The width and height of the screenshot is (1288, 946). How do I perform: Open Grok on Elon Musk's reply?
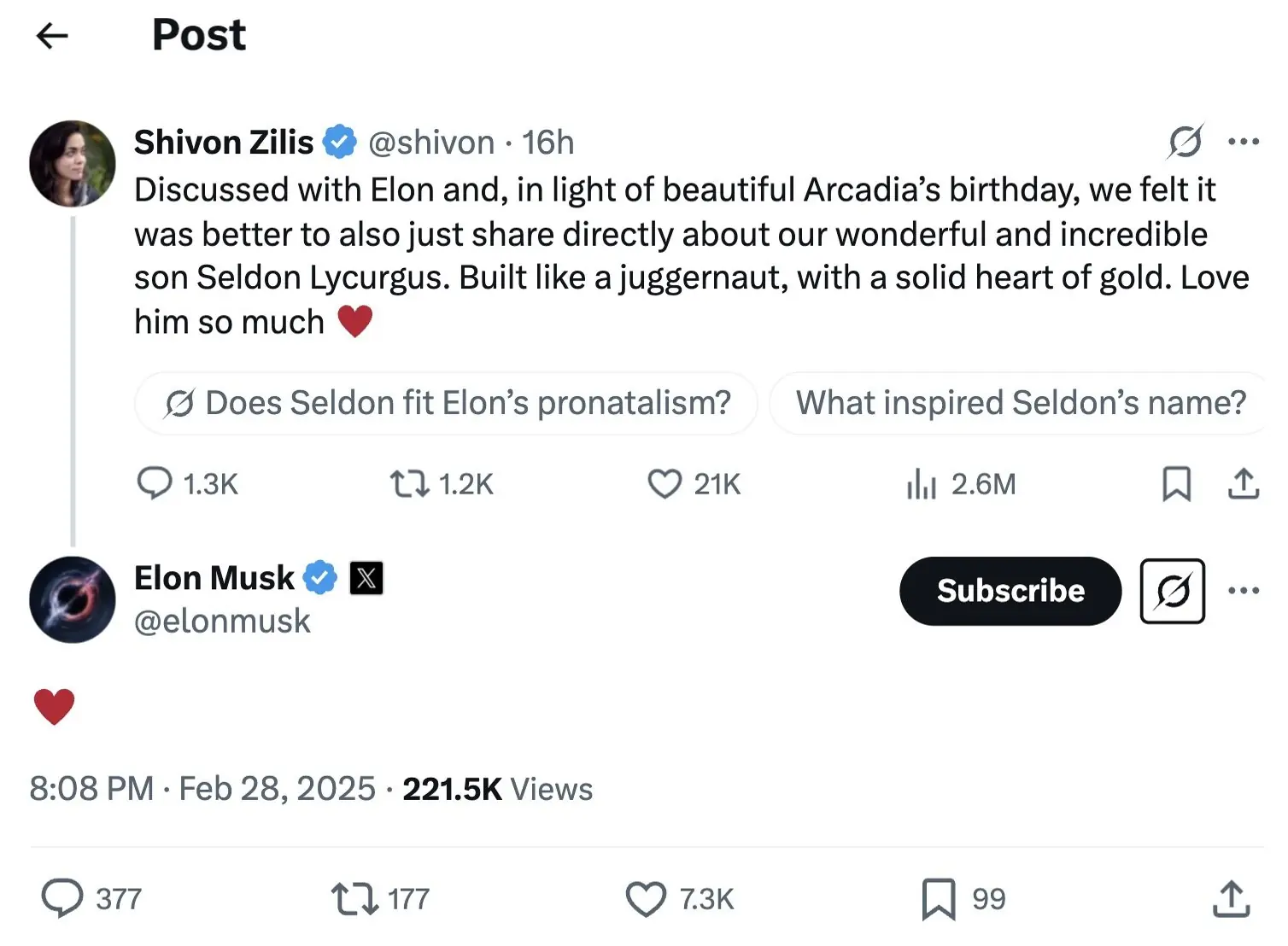coord(1172,591)
